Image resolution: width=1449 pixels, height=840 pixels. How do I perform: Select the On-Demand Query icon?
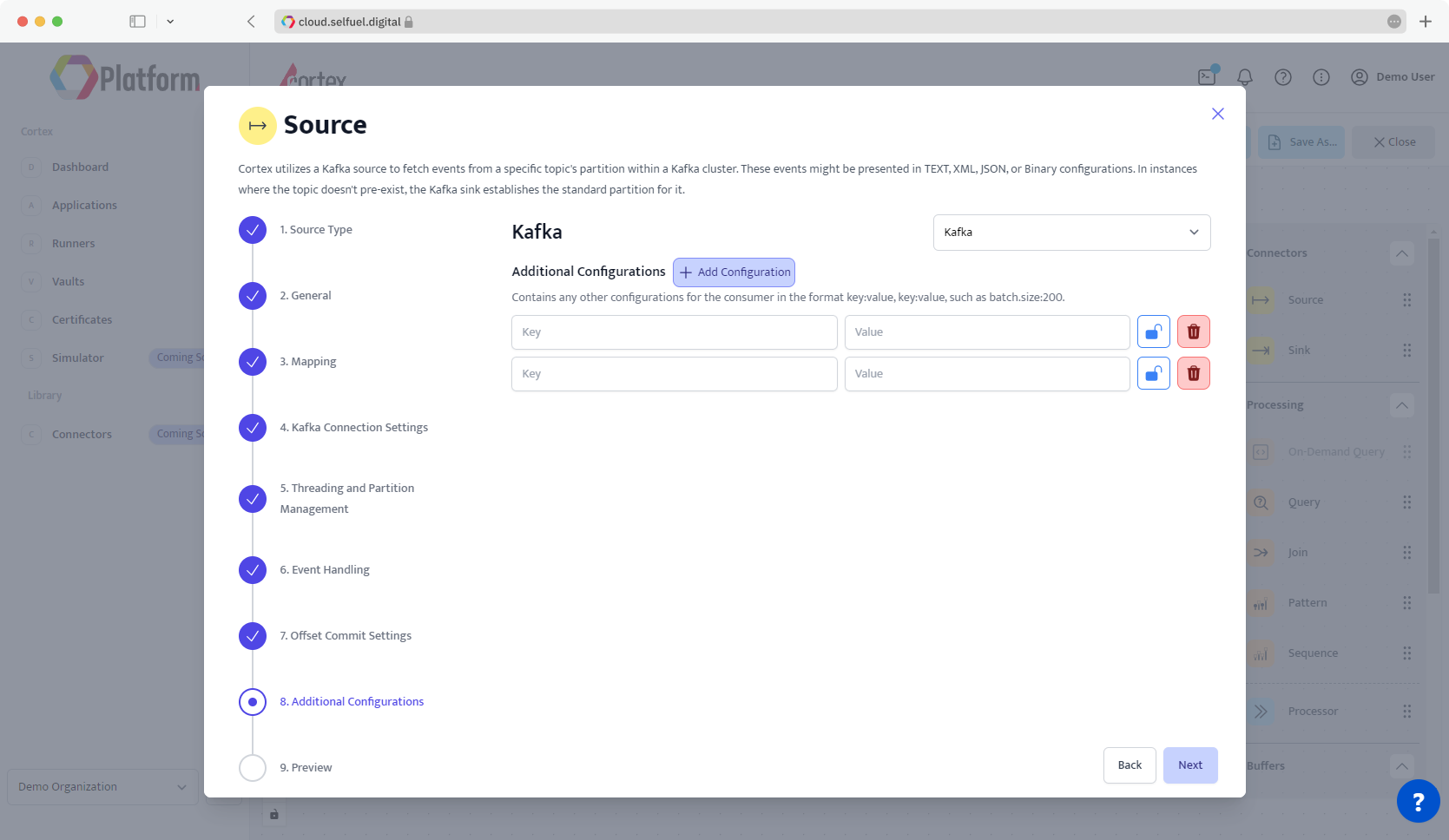[1261, 452]
